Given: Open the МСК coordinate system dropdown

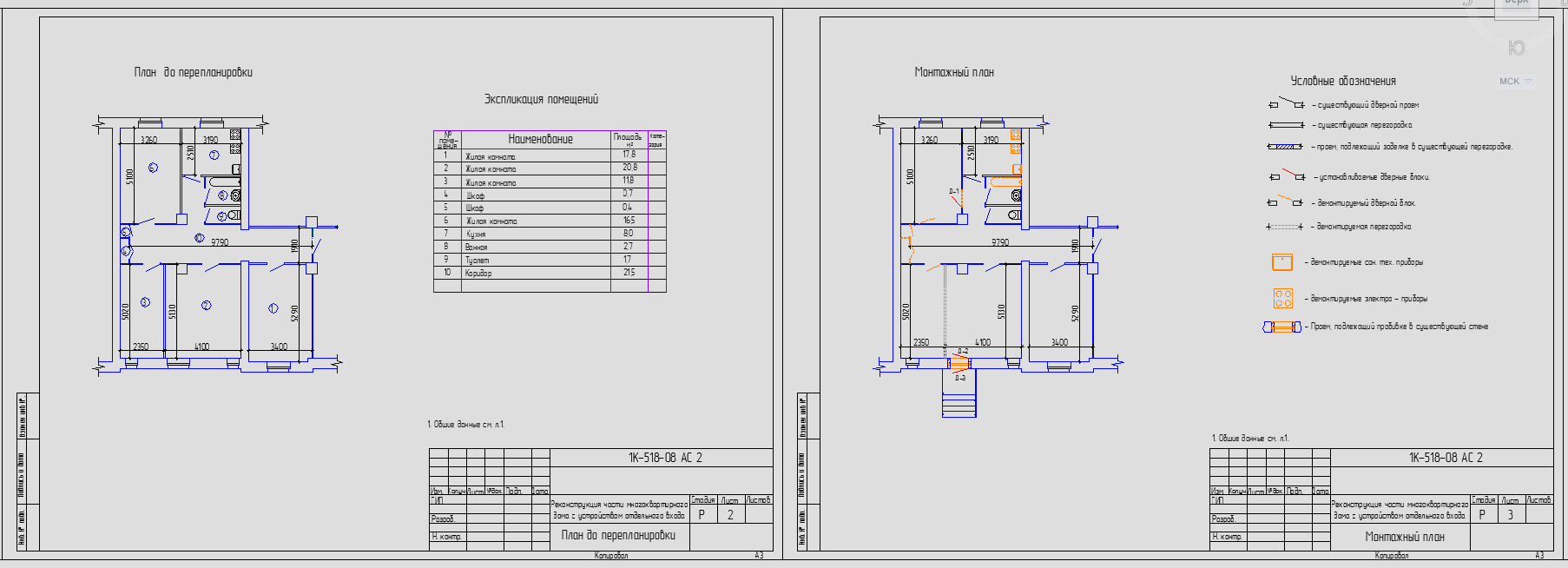Looking at the screenshot, I should (x=1516, y=82).
